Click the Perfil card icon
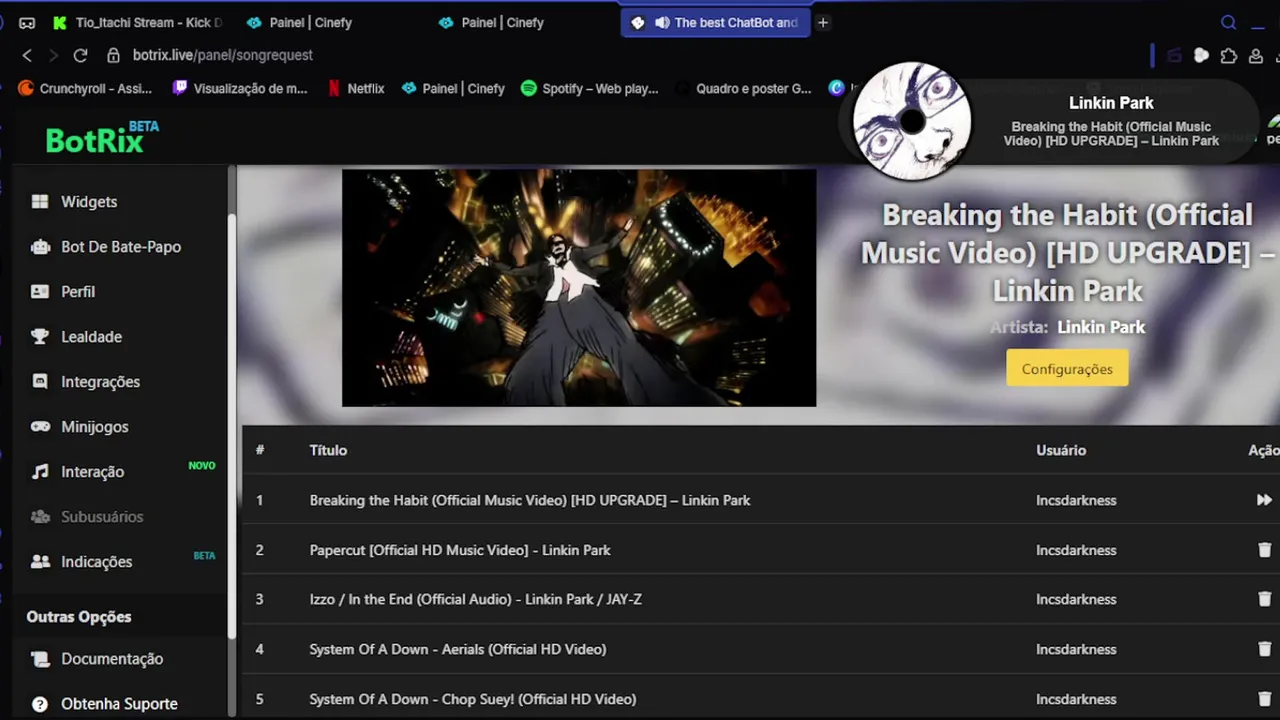 pos(40,291)
